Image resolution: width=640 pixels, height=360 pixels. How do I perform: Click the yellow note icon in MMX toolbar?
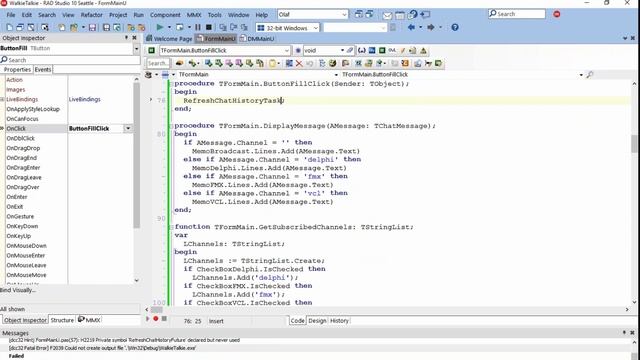(x=272, y=63)
